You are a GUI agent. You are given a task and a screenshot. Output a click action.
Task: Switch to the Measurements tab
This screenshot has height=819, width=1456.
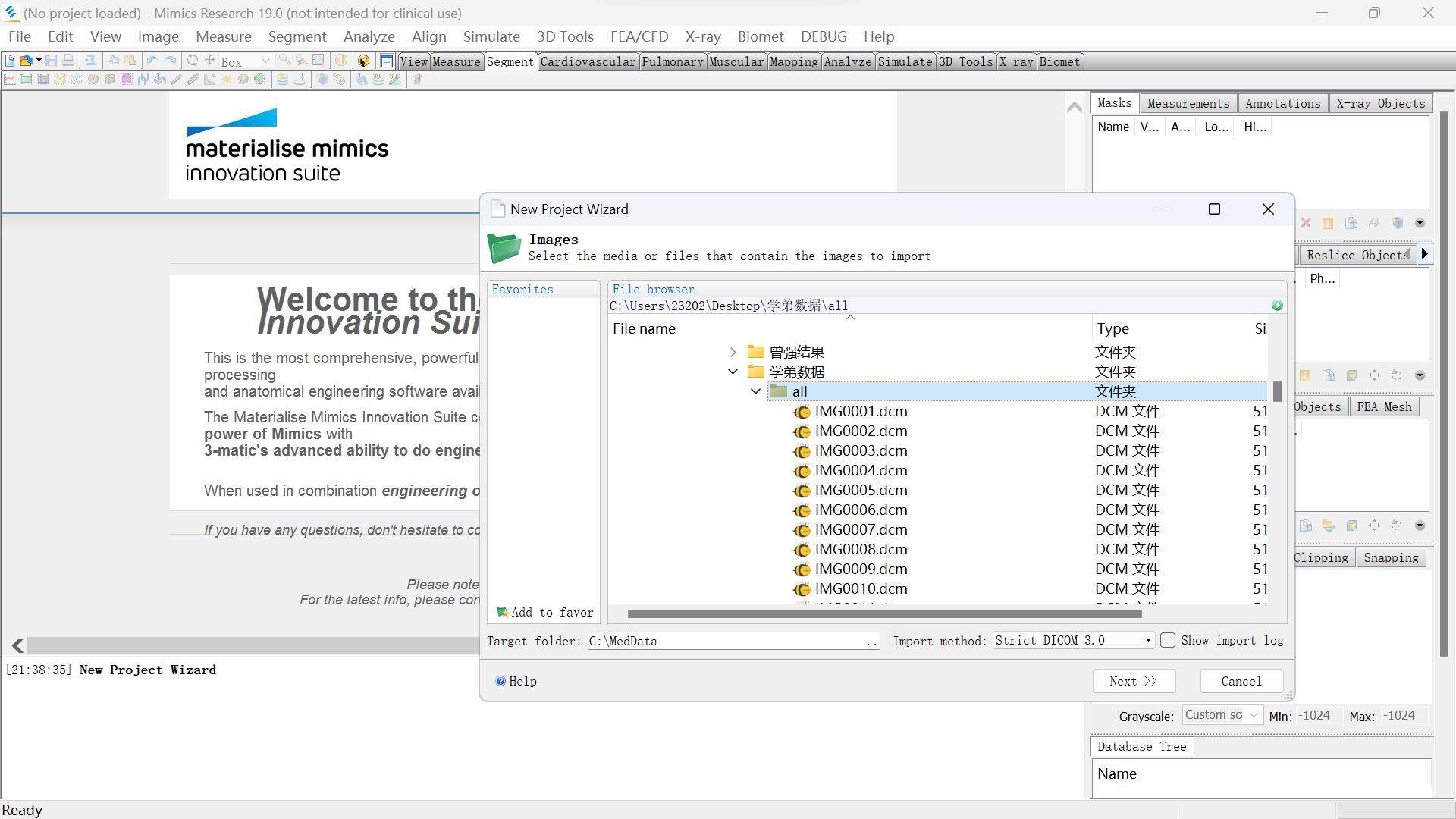1188,103
